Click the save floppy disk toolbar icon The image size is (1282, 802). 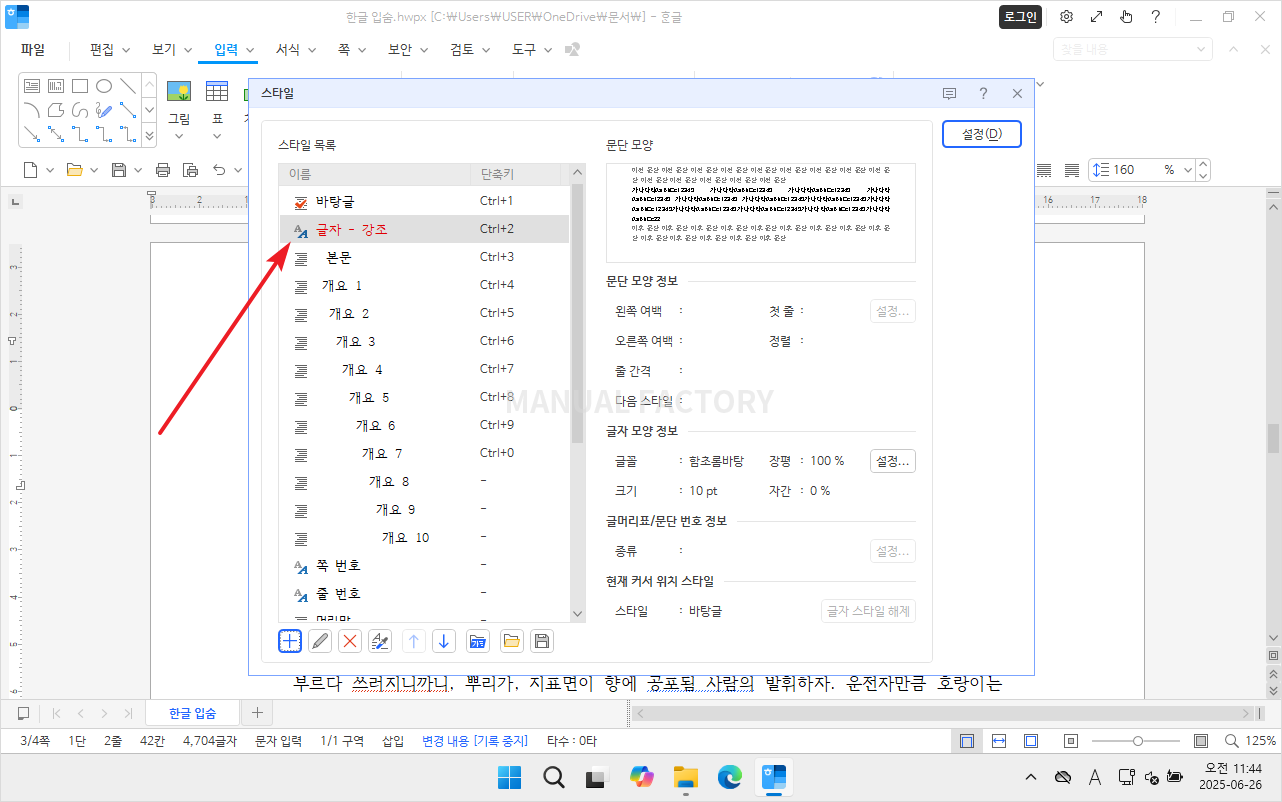pos(119,170)
